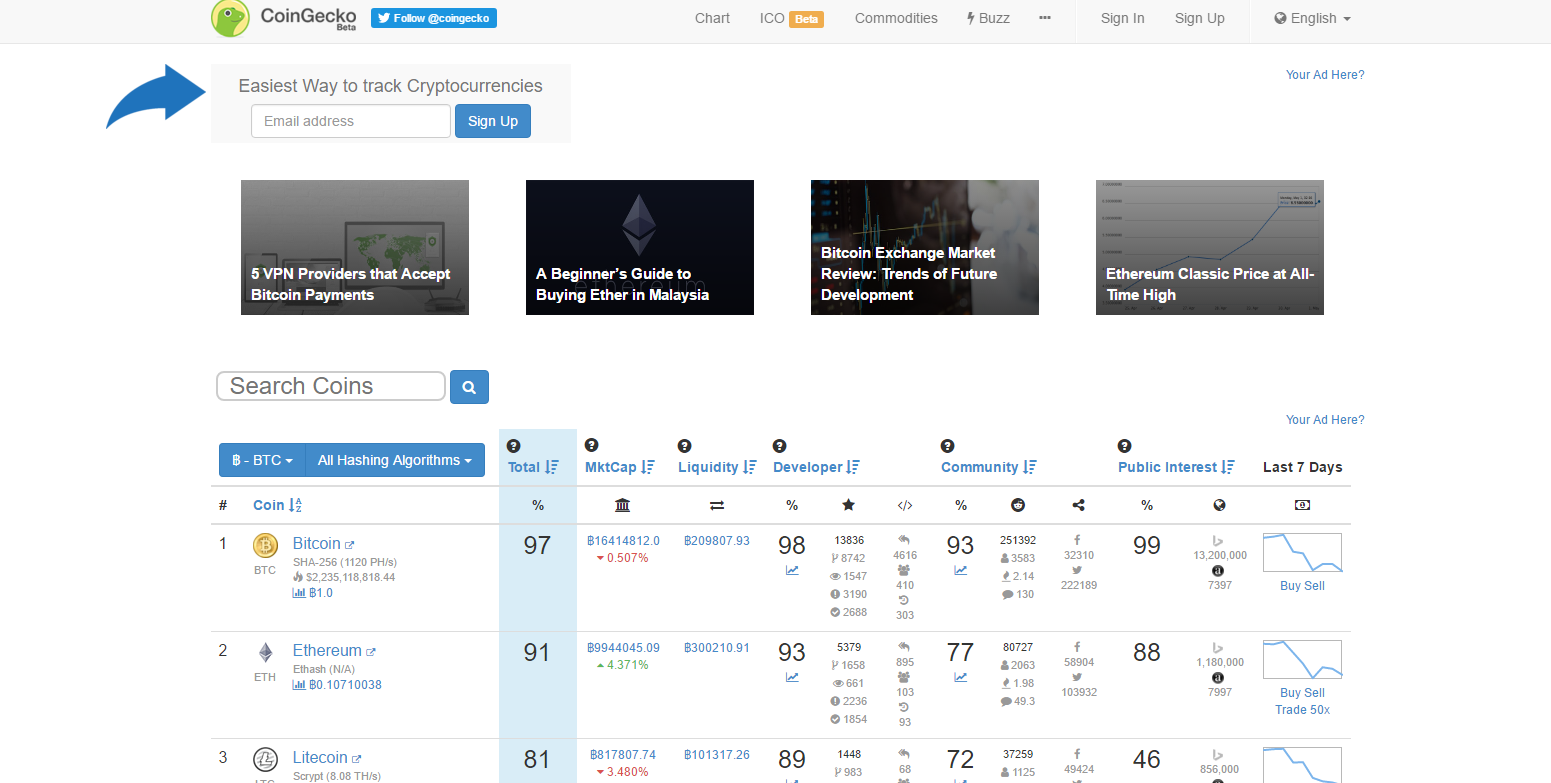Click the liquidity exchange arrows icon
Viewport: 1551px width, 783px height.
(x=717, y=506)
